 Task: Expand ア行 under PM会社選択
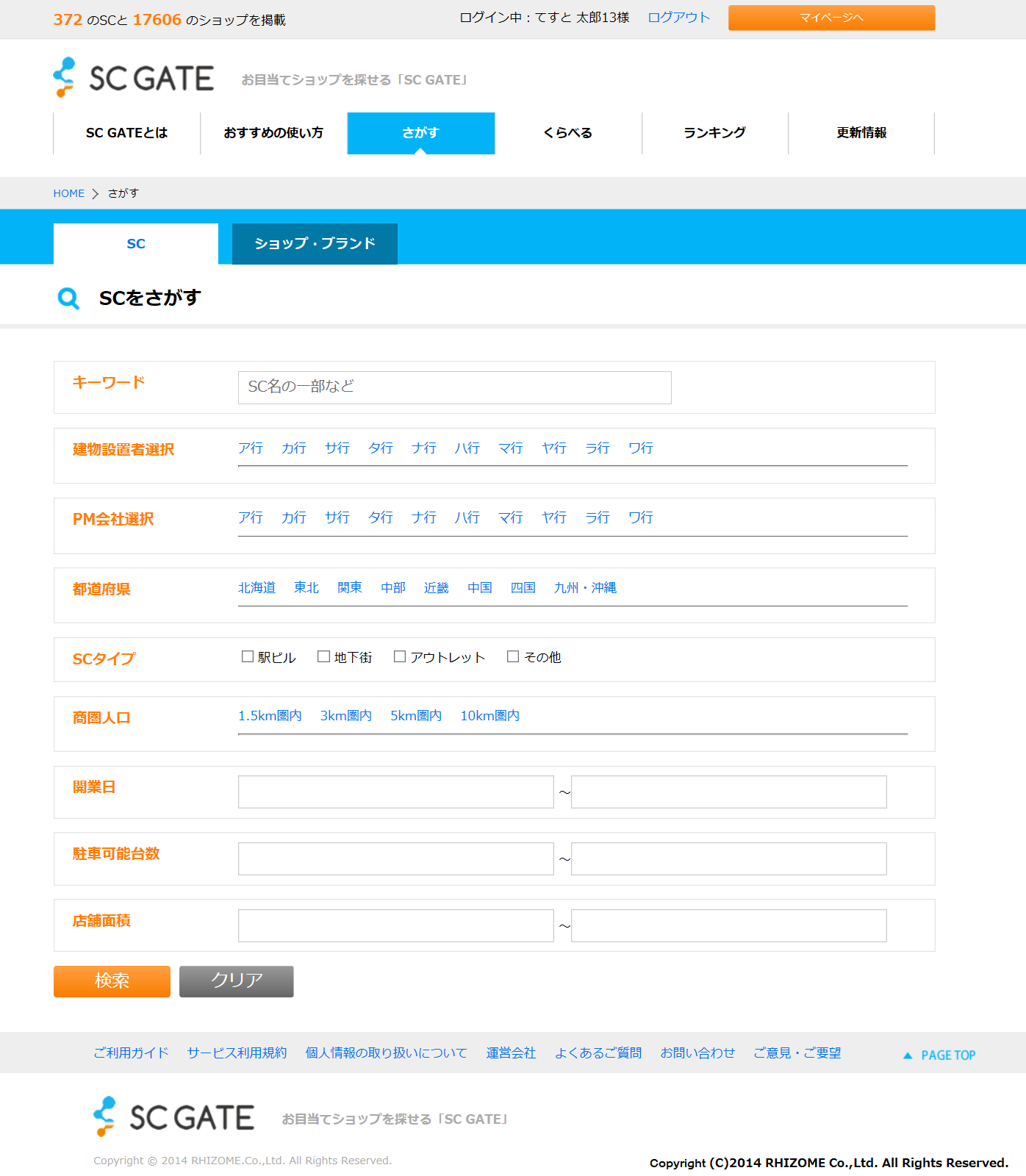click(x=251, y=517)
